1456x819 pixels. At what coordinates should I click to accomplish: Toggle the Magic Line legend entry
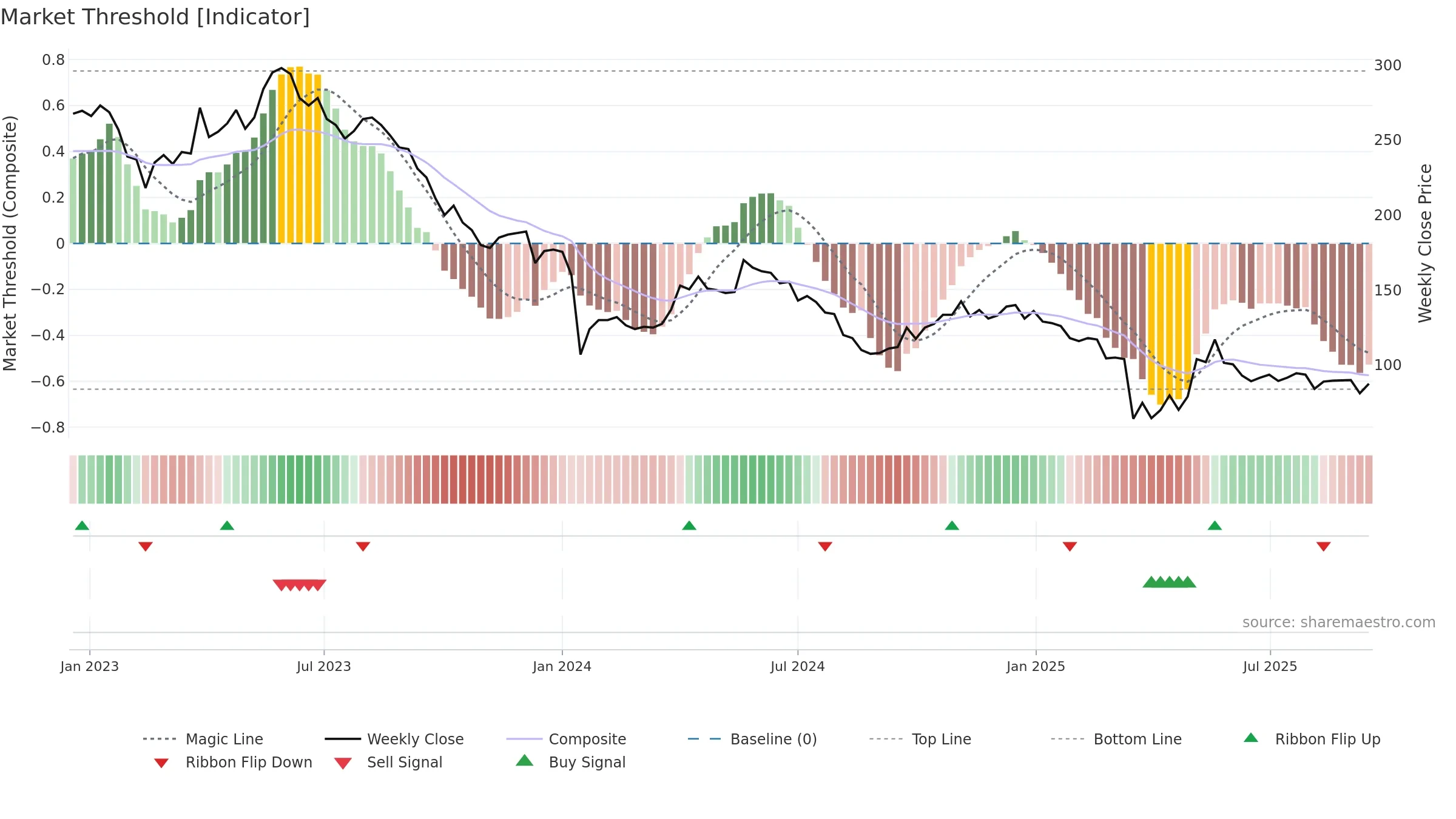[x=203, y=739]
